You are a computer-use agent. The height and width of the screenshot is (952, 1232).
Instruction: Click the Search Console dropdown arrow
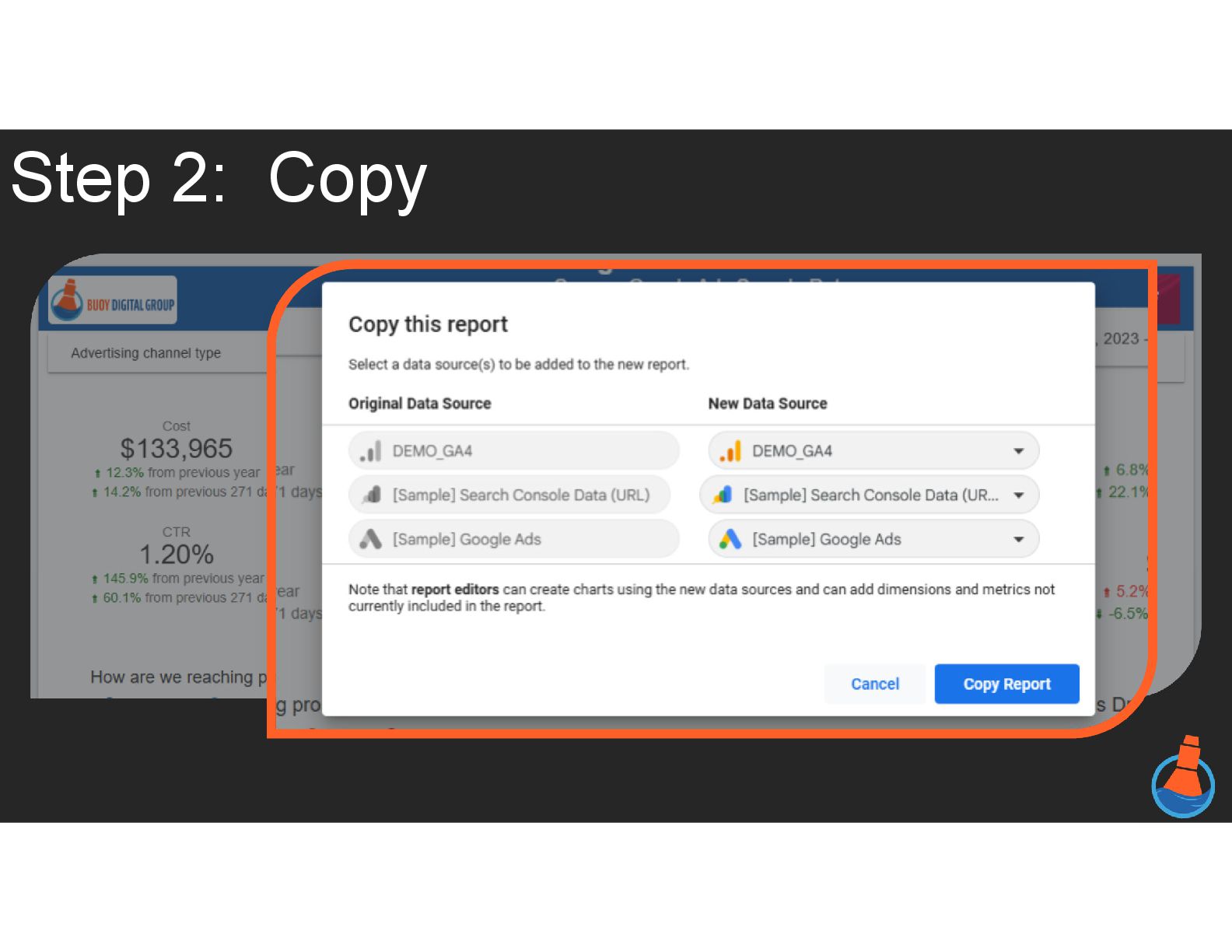[1018, 495]
